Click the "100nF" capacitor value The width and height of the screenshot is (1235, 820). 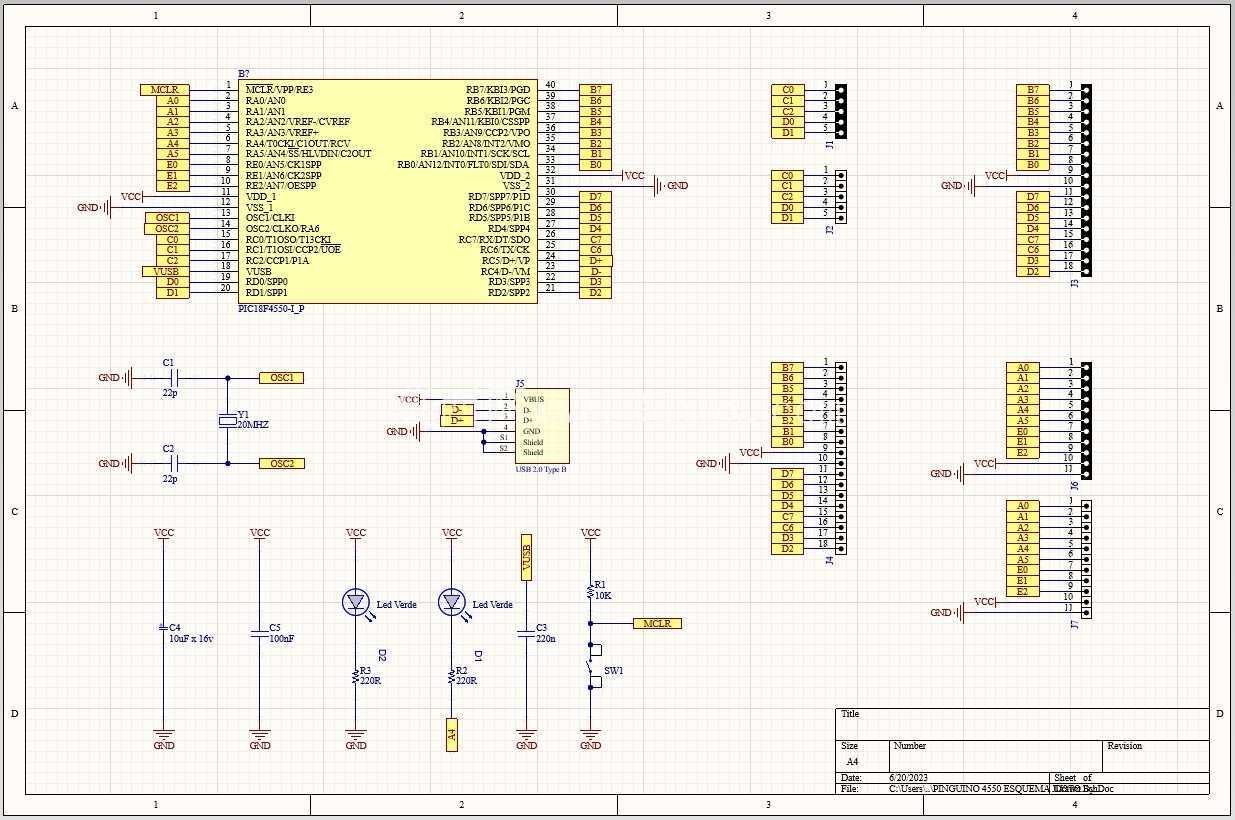(281, 638)
